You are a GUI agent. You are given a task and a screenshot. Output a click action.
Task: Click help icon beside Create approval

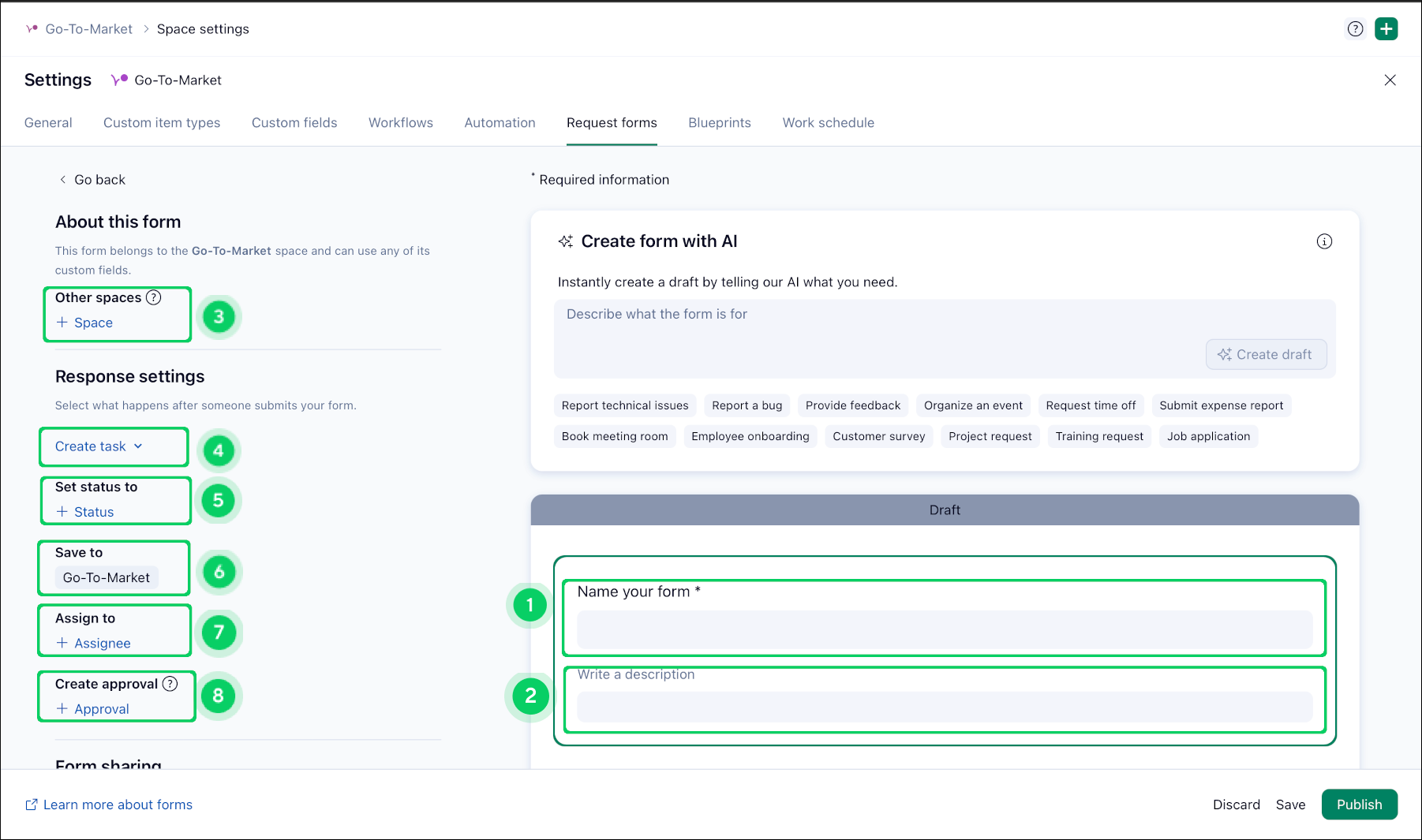pyautogui.click(x=170, y=684)
